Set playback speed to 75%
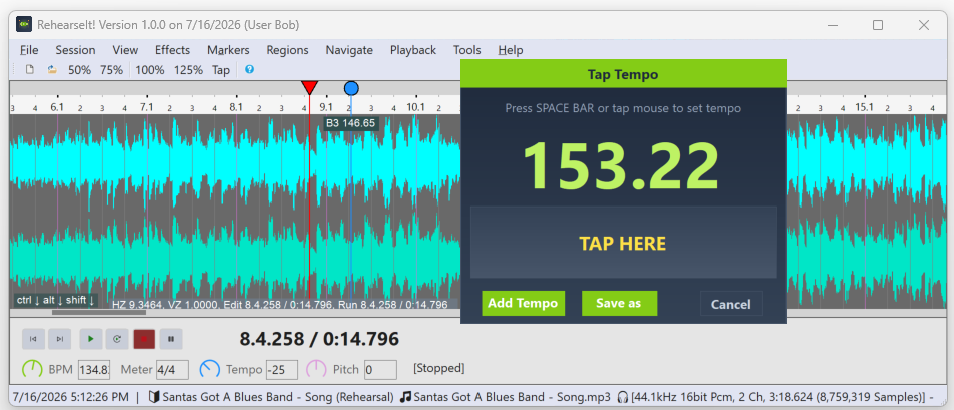This screenshot has width=954, height=410. point(111,70)
